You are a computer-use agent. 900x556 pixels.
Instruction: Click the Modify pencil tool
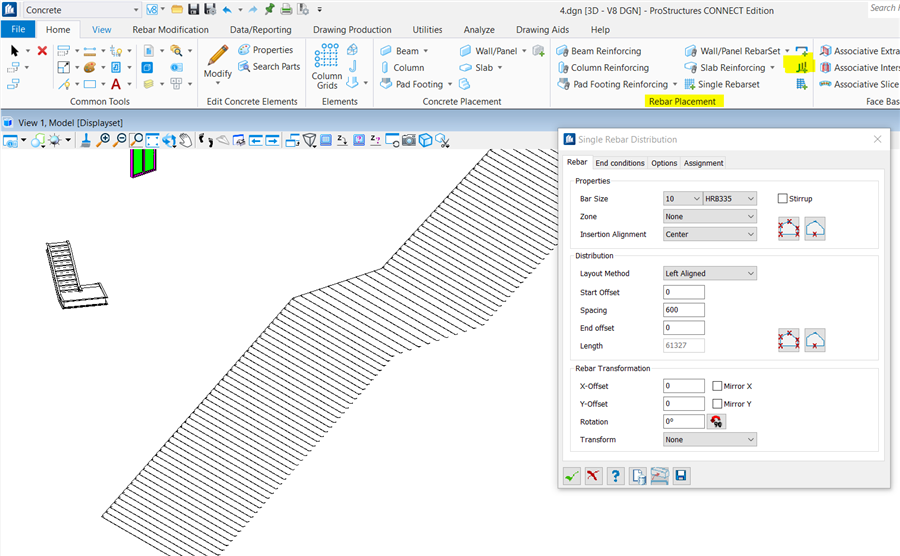[217, 62]
